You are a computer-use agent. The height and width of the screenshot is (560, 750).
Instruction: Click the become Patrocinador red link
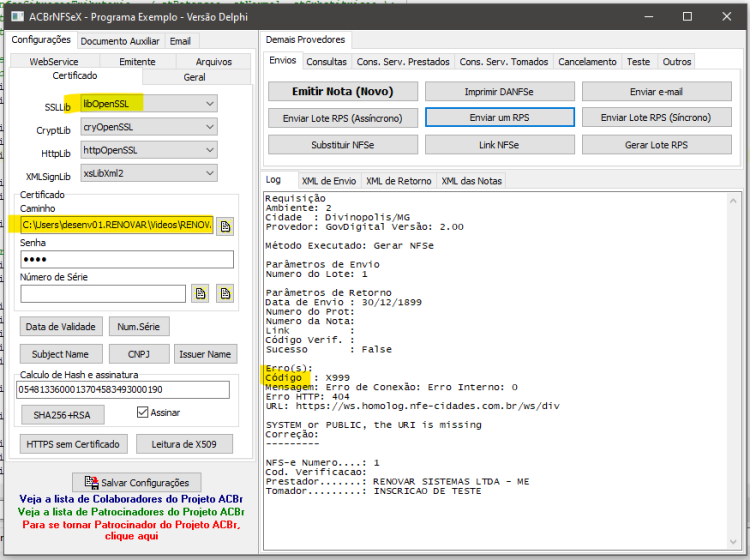point(131,530)
